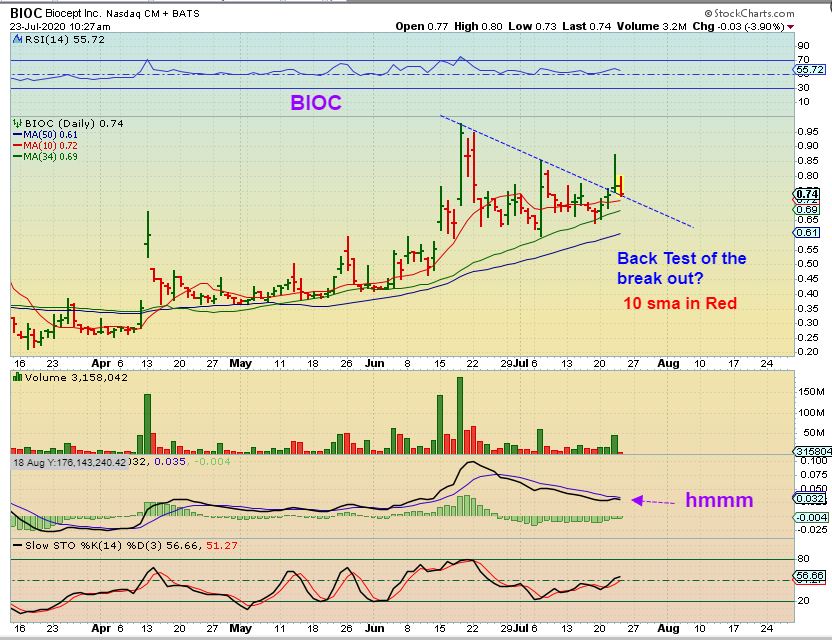
Task: Click the volume bars icon beside Volume
Action: 17,377
